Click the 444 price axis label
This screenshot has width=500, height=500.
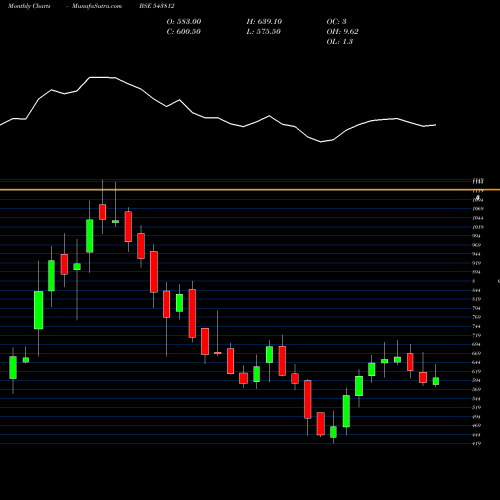[477, 435]
